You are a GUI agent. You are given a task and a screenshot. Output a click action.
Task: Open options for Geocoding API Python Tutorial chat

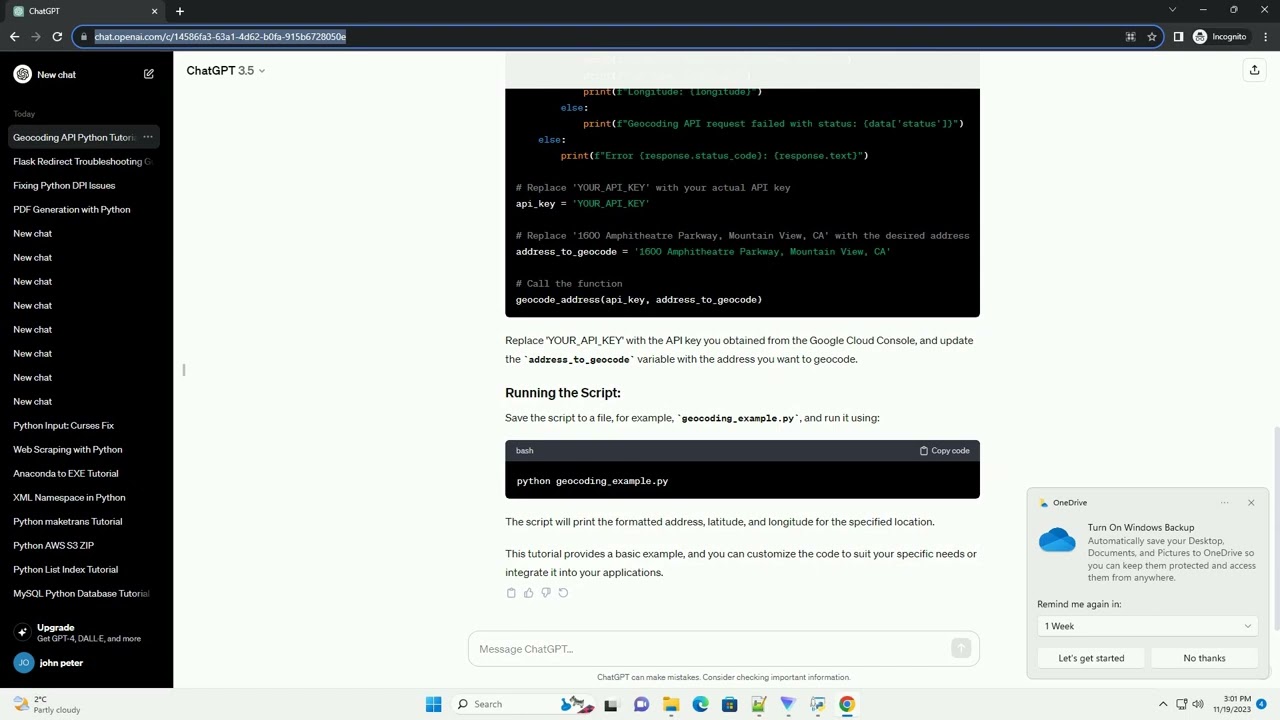point(147,137)
